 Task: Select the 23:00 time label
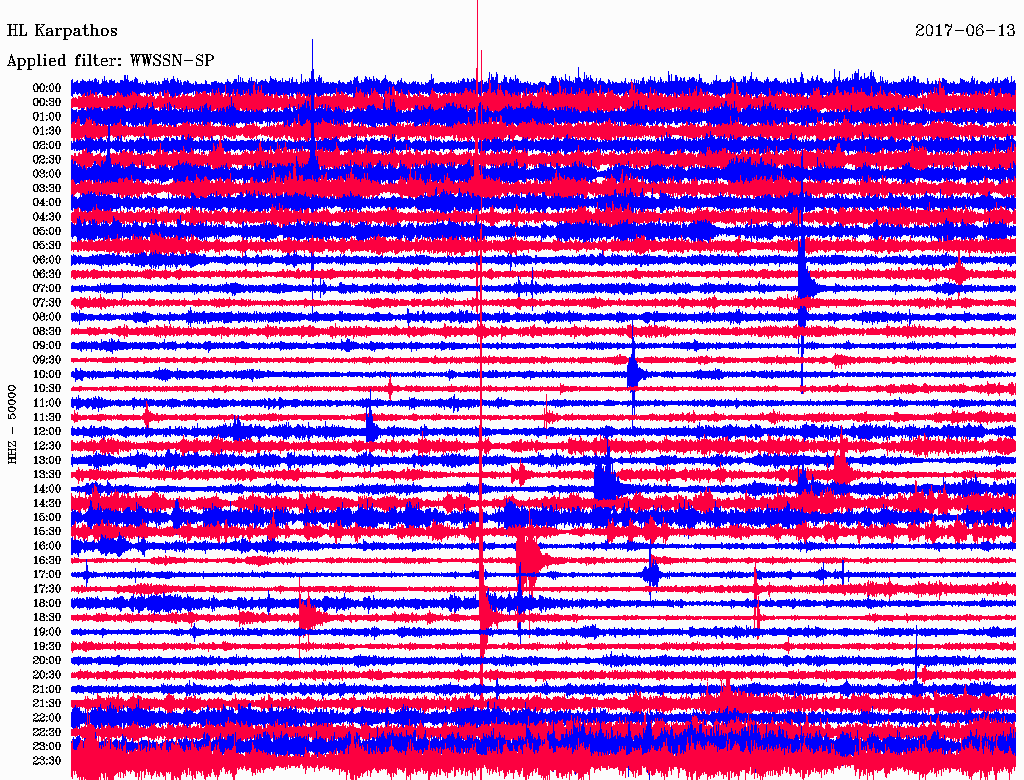coord(47,747)
